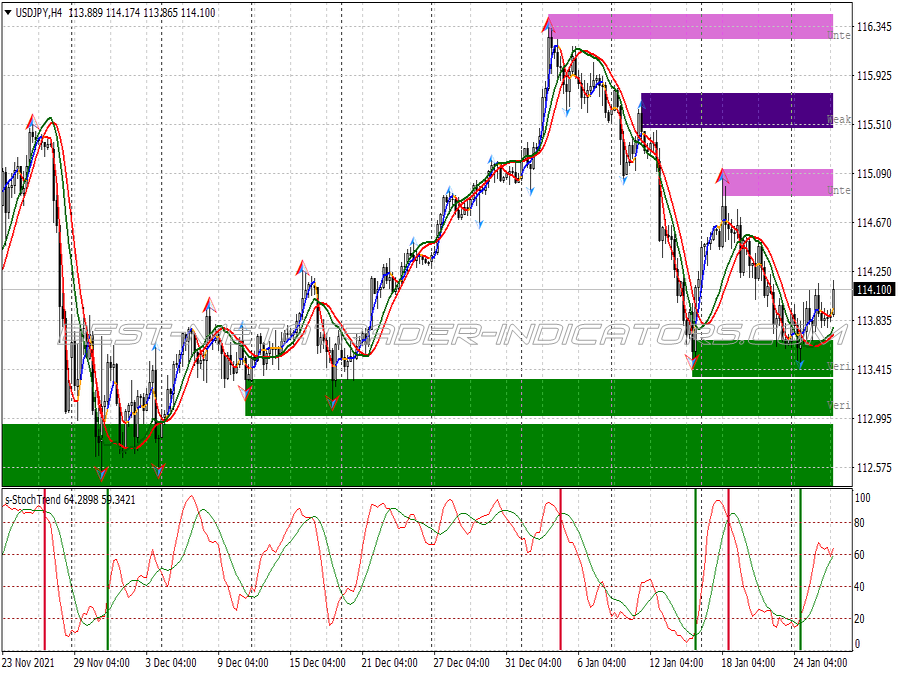Viewport: 900px width, 675px height.
Task: Select the red sell arrow at the 116.345 peak
Action: coord(549,24)
